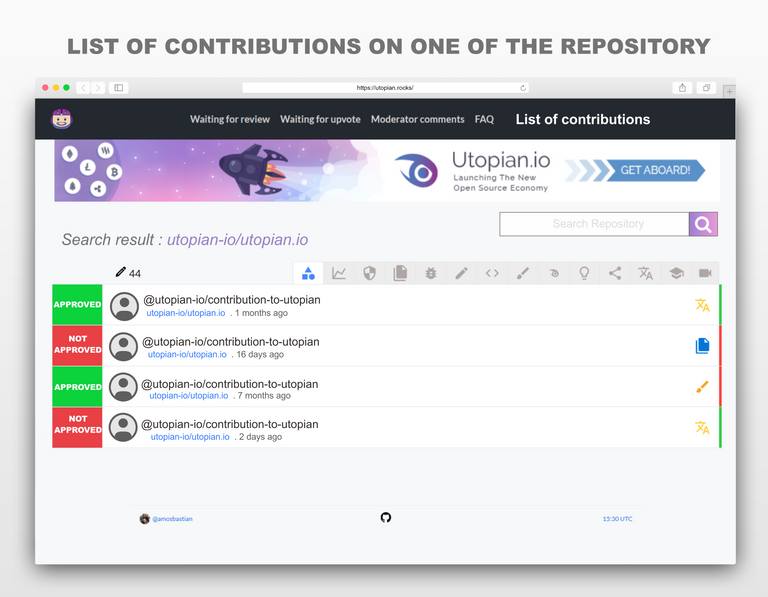Go back with browser back arrow
The width and height of the screenshot is (768, 597).
(x=83, y=88)
